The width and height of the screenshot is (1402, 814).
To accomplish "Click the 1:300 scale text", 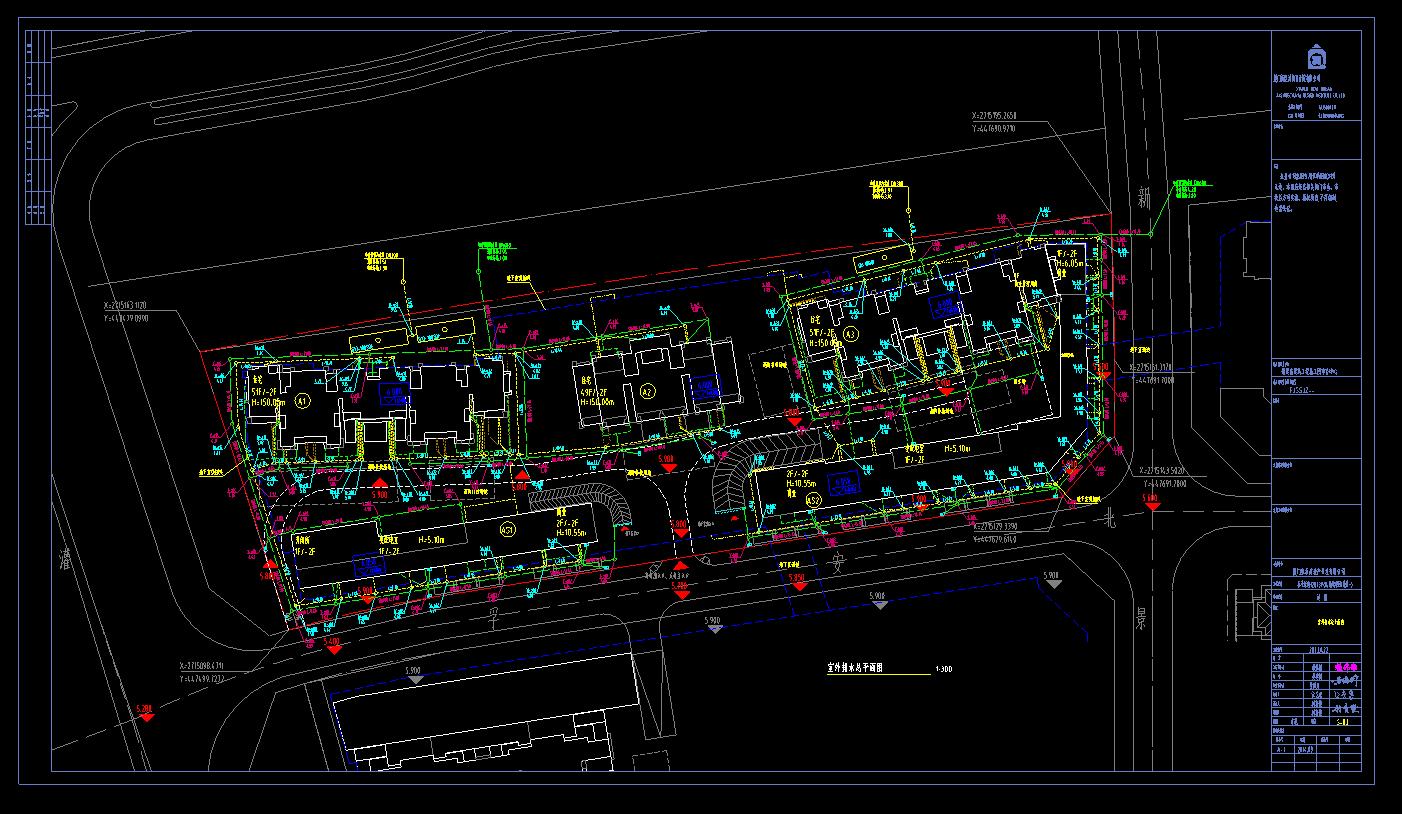I will pyautogui.click(x=942, y=669).
